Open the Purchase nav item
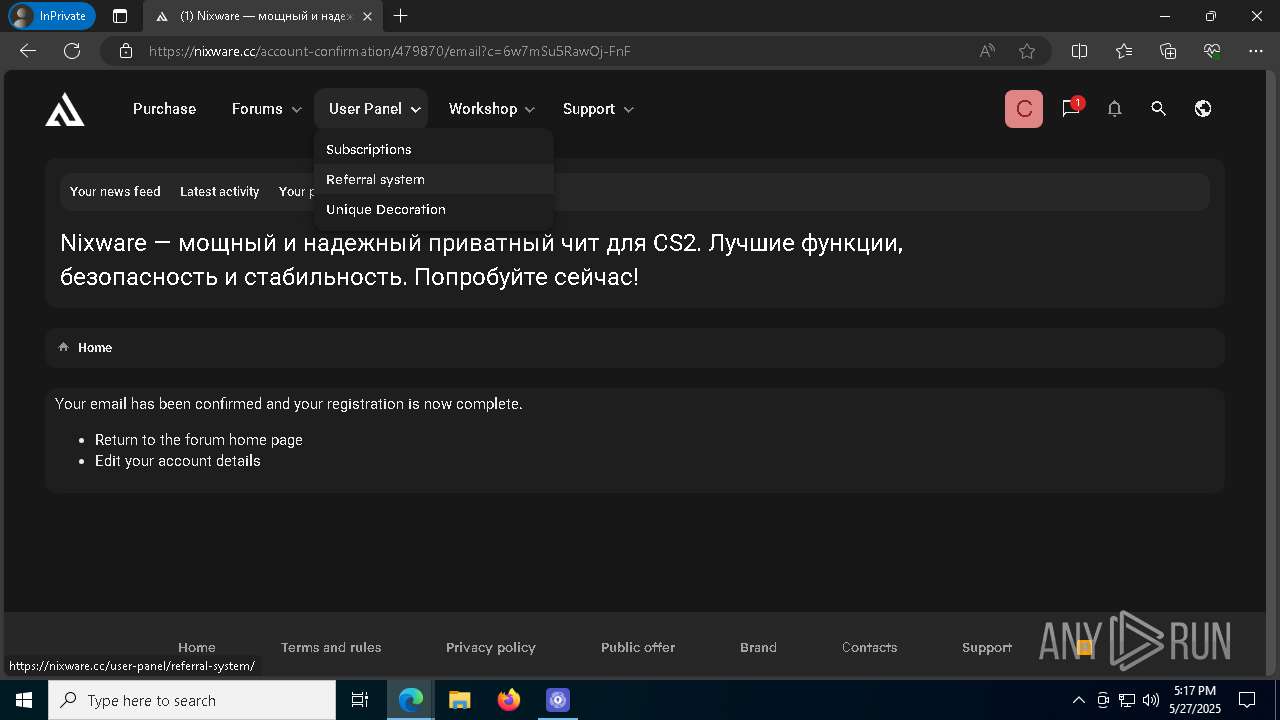This screenshot has width=1280, height=720. tap(165, 109)
